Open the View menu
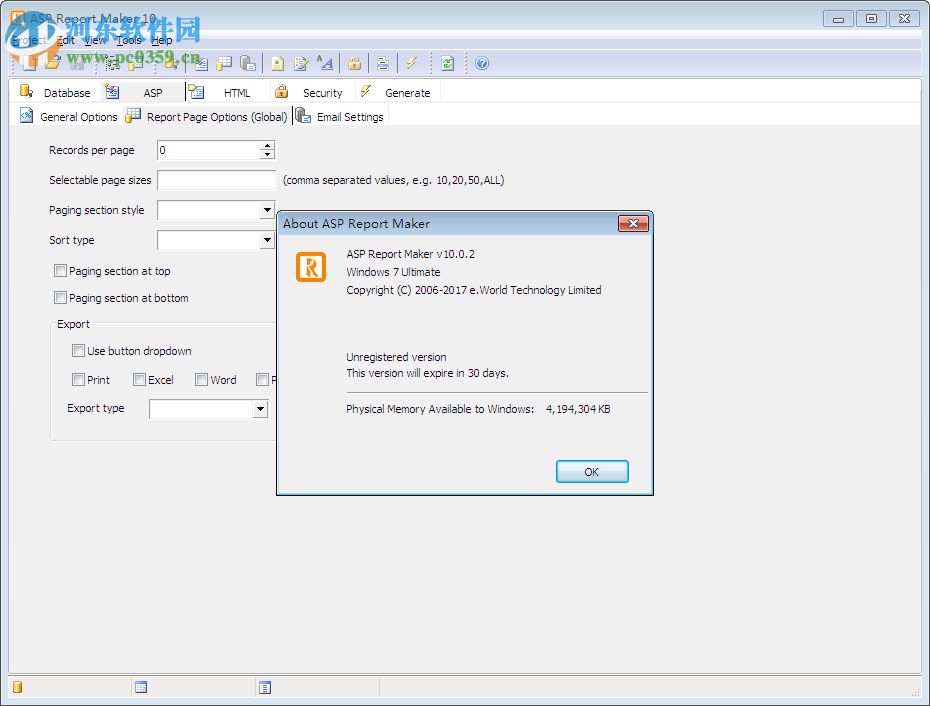The image size is (930, 706). pyautogui.click(x=95, y=40)
